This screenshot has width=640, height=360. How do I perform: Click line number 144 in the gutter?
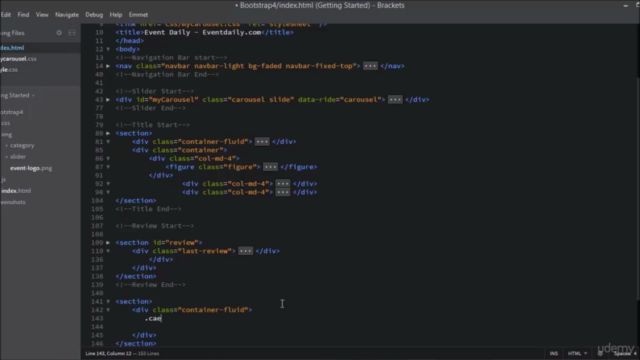coord(98,327)
